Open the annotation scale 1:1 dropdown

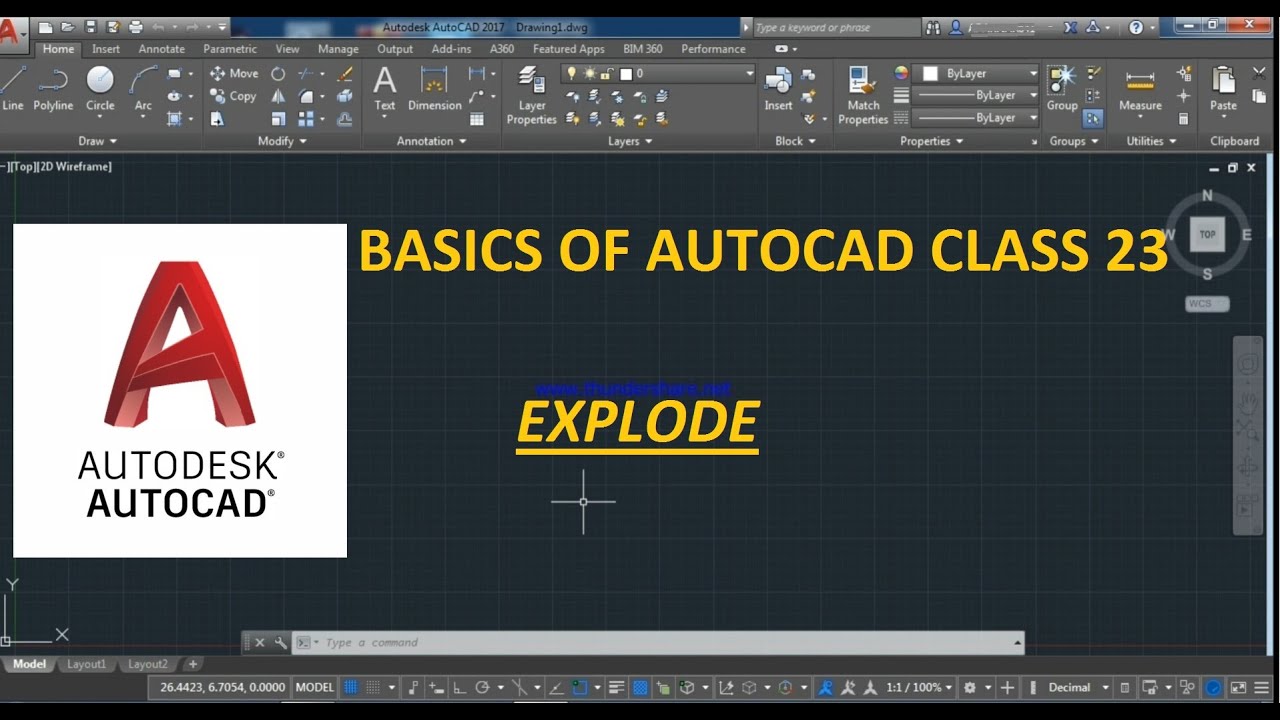click(x=919, y=687)
